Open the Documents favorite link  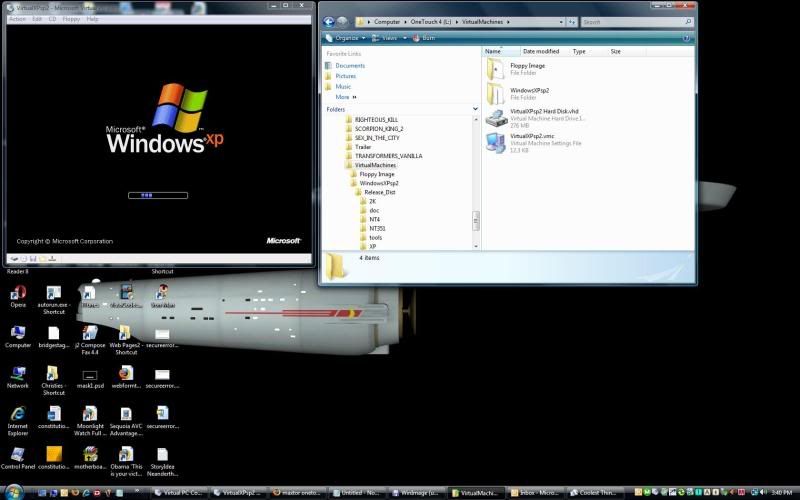pyautogui.click(x=350, y=66)
